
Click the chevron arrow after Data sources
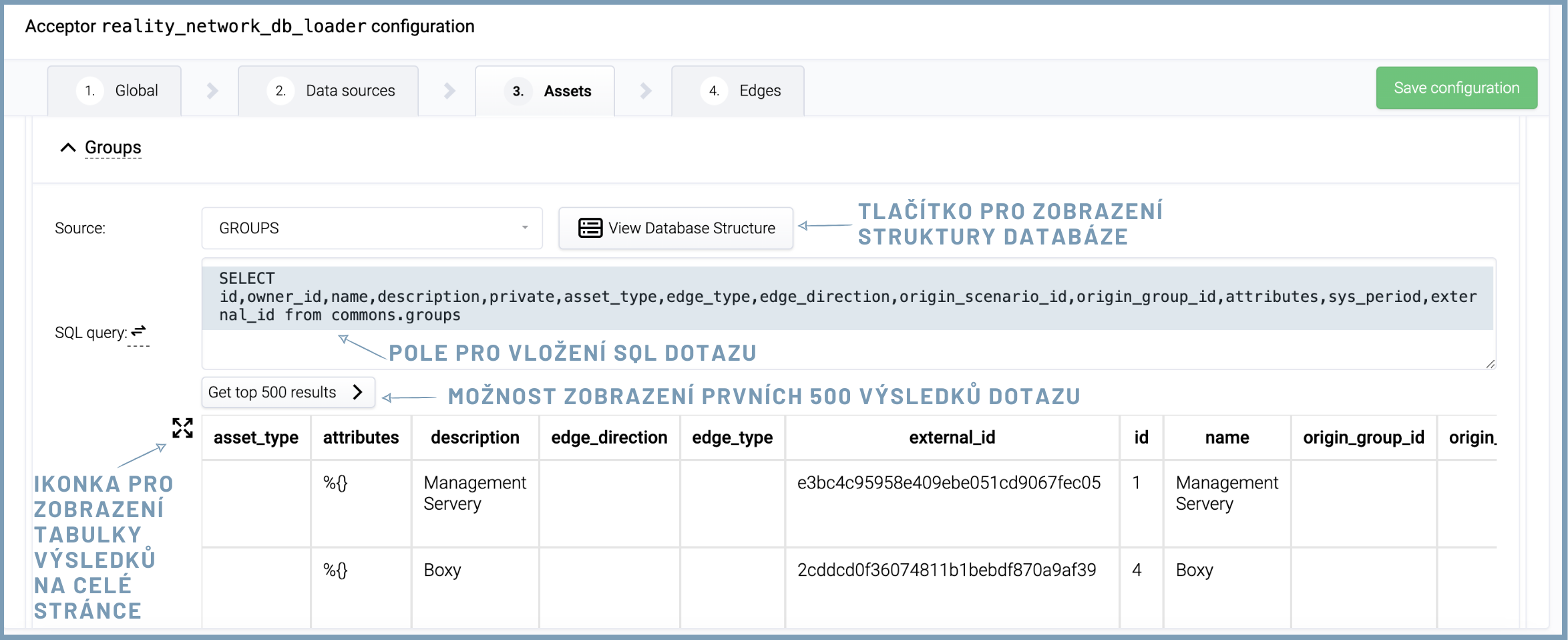pos(449,91)
